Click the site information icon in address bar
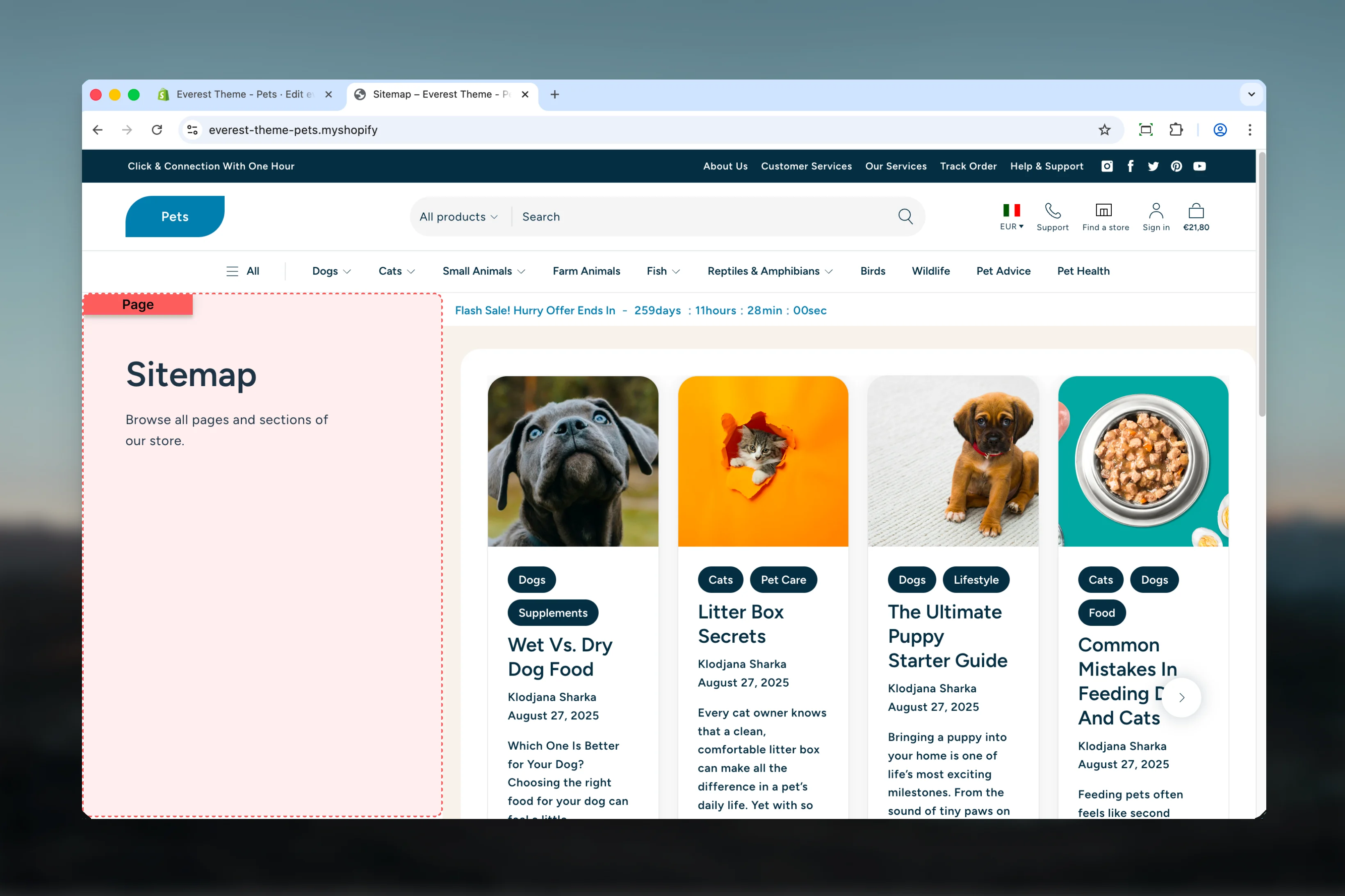 (x=193, y=130)
